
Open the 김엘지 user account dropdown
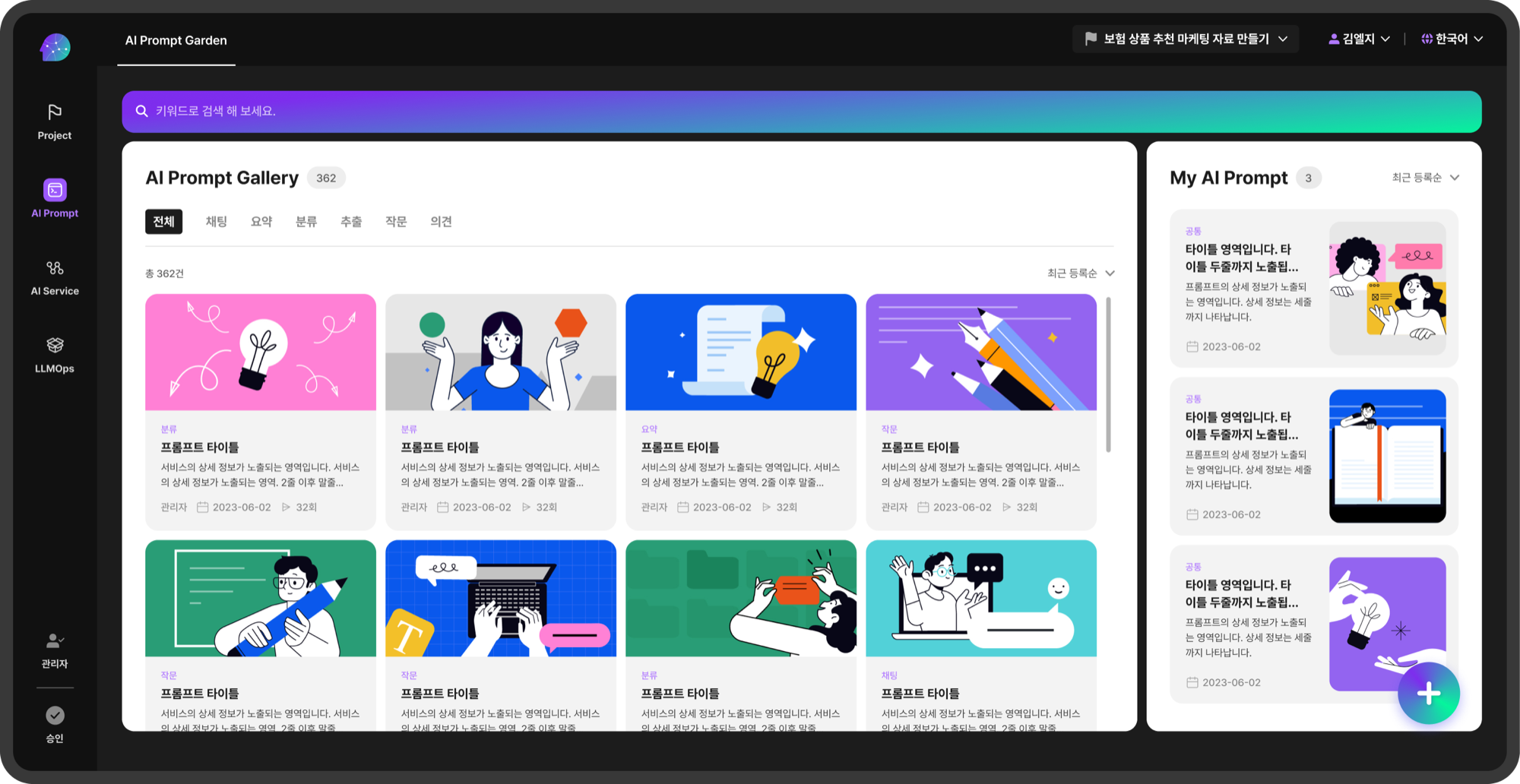tap(1359, 39)
